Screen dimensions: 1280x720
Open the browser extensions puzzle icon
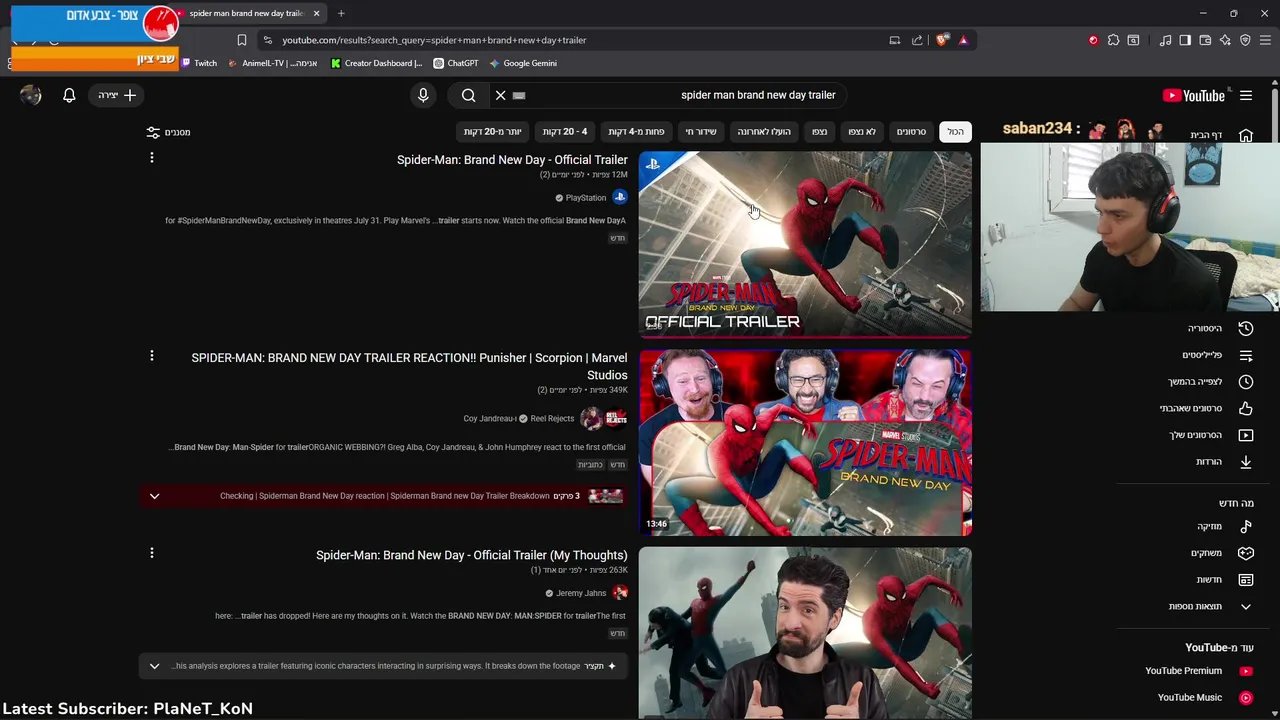1113,40
